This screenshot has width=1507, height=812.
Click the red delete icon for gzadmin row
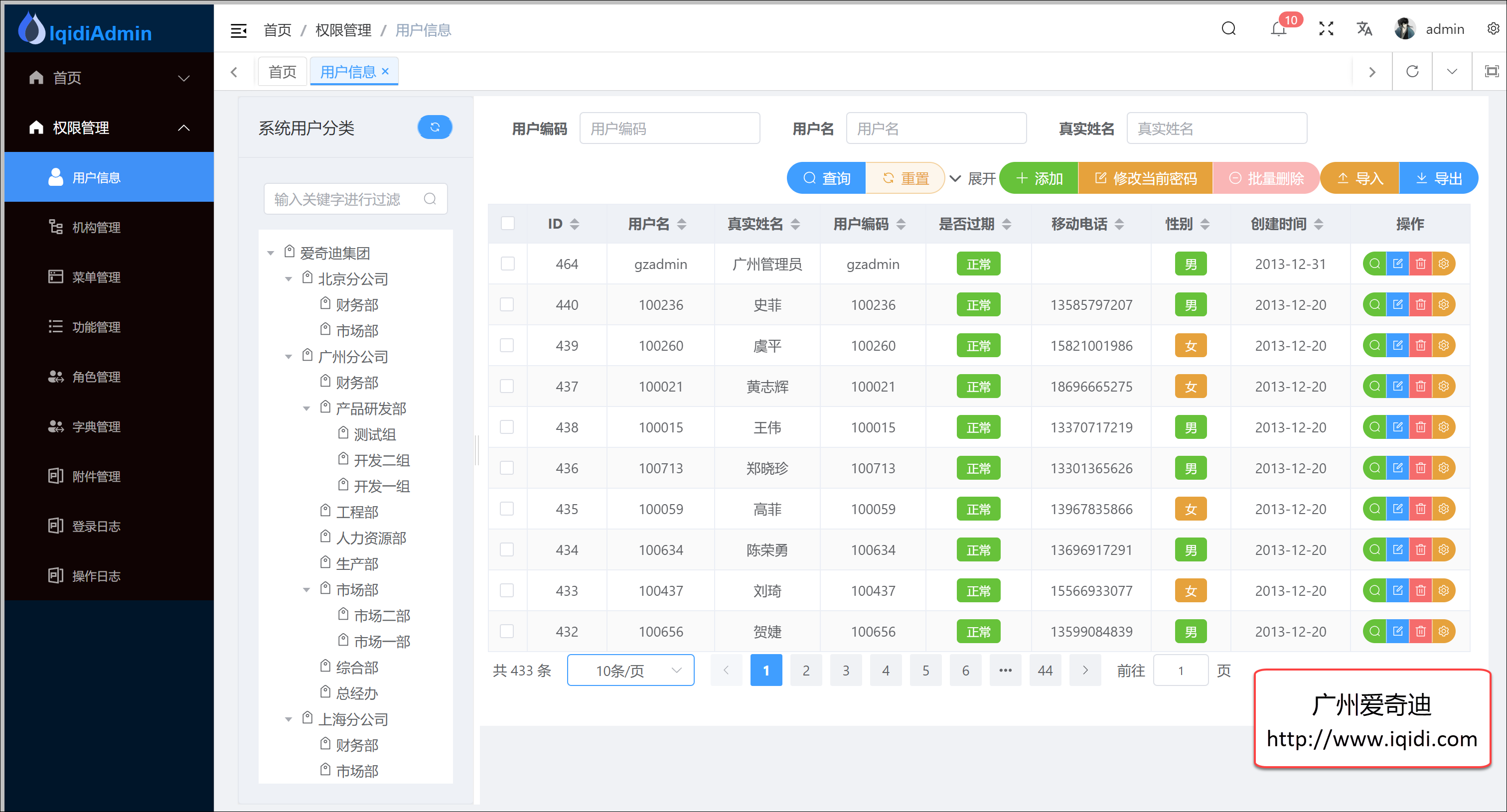[x=1420, y=264]
